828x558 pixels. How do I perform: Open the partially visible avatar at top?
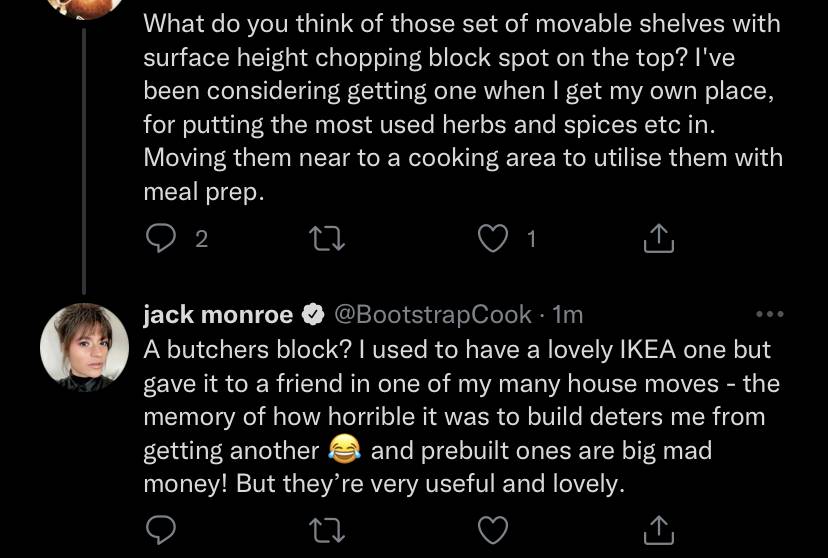[x=84, y=9]
